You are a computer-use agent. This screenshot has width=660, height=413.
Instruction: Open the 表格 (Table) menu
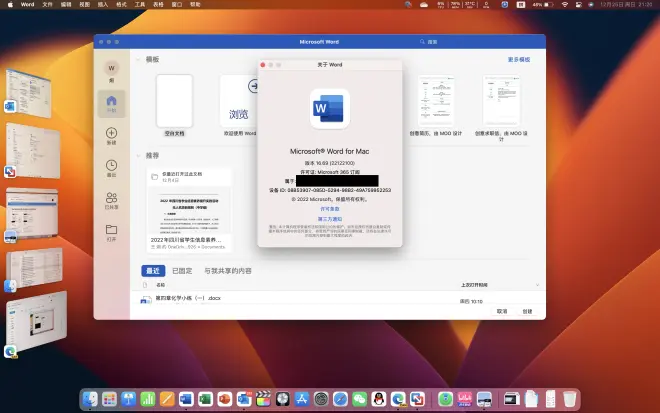[x=158, y=5]
